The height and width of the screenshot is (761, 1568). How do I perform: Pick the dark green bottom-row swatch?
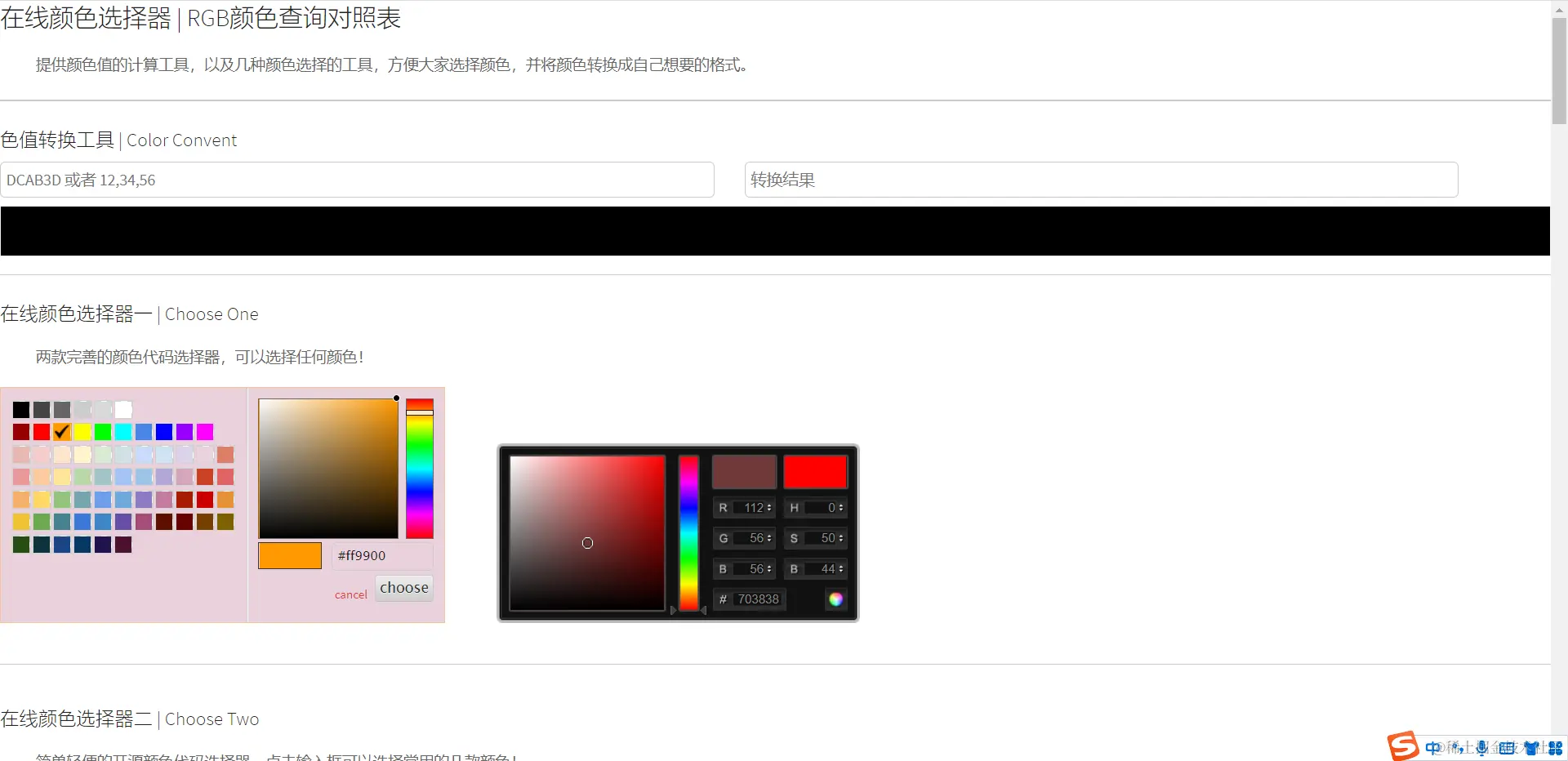coord(21,544)
